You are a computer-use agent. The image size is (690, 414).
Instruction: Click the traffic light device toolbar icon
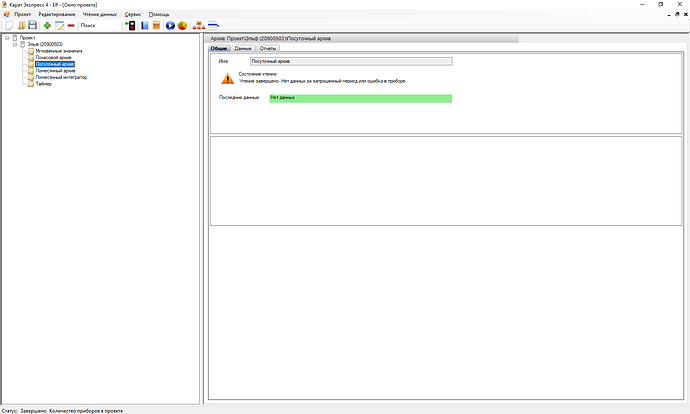coord(130,25)
